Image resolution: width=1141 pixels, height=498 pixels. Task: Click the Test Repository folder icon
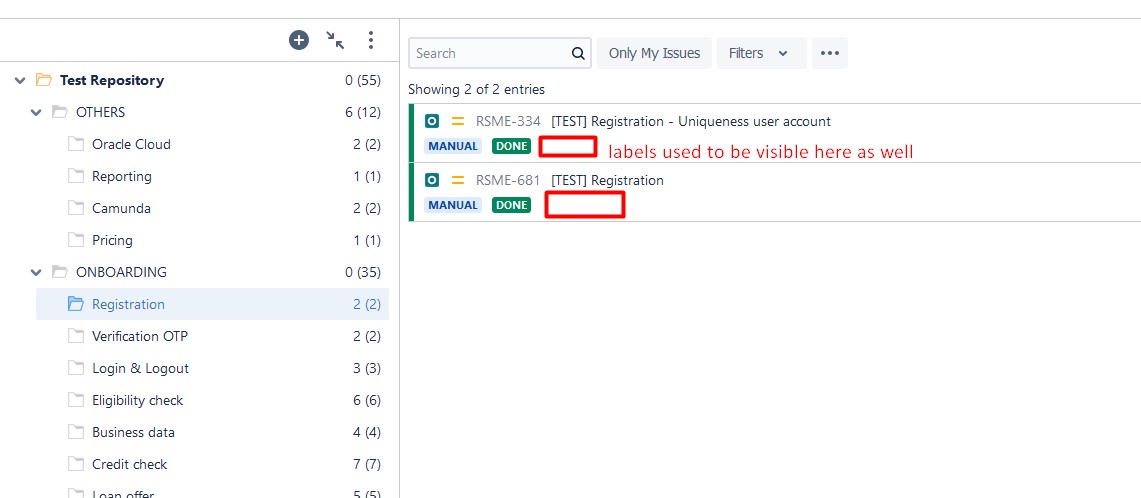pyautogui.click(x=44, y=80)
